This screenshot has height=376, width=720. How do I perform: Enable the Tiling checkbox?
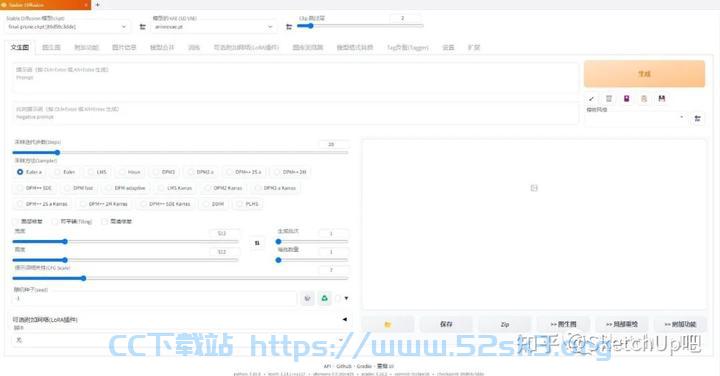click(55, 221)
